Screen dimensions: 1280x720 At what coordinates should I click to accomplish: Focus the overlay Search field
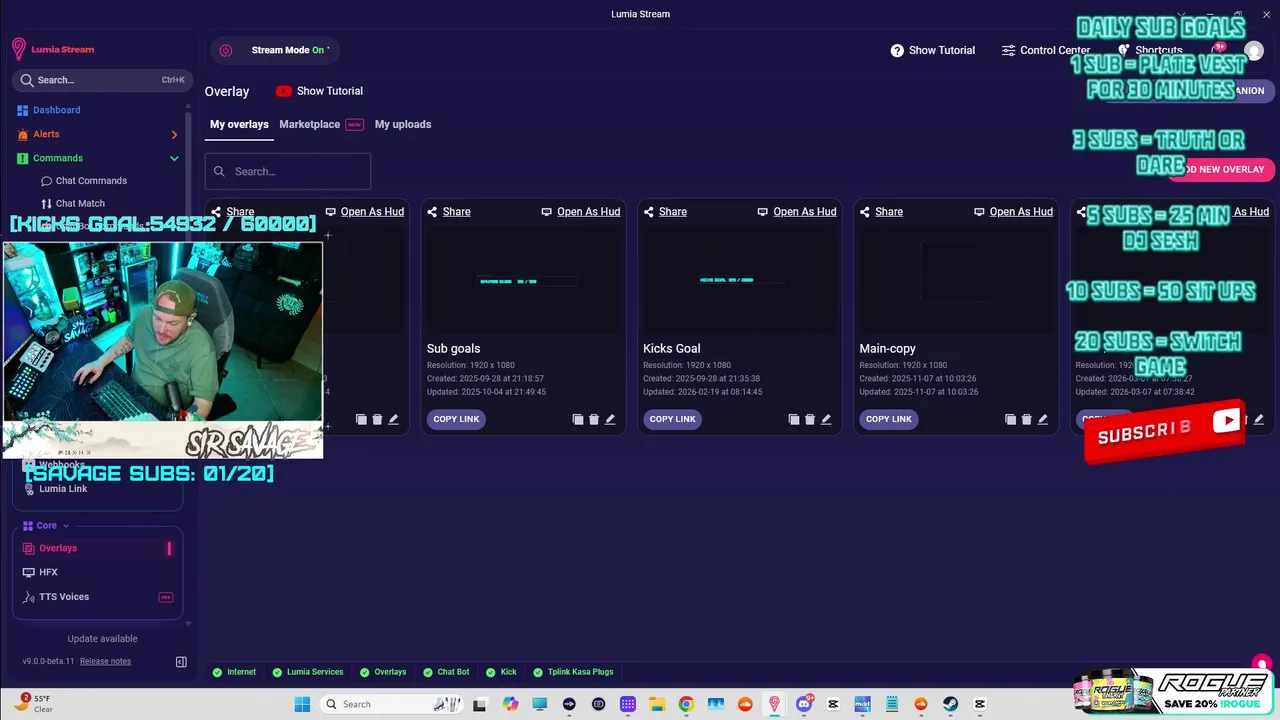pos(288,171)
